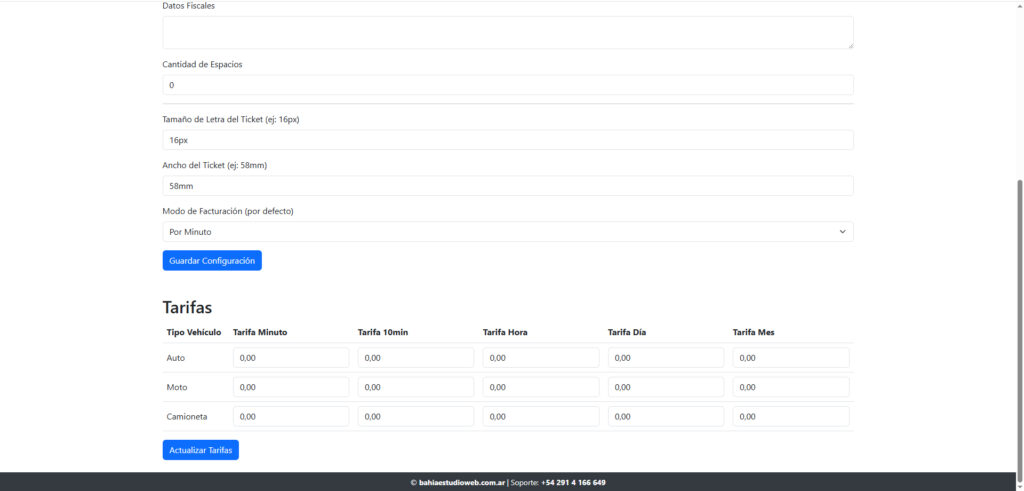Click Auto Tarifa Hora input
Screen dimensions: 1024x491
(540, 358)
